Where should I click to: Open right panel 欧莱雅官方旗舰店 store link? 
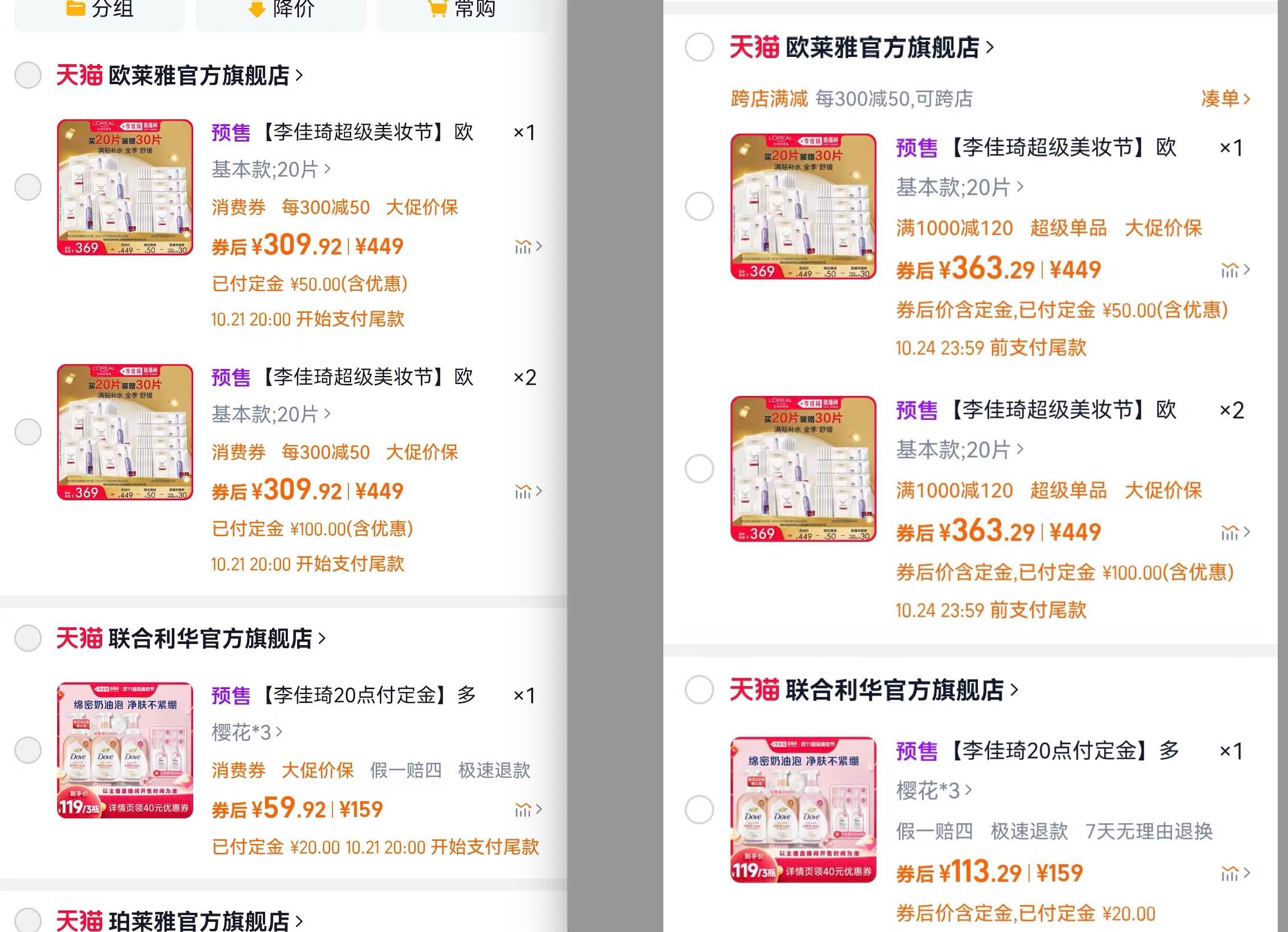[x=882, y=47]
